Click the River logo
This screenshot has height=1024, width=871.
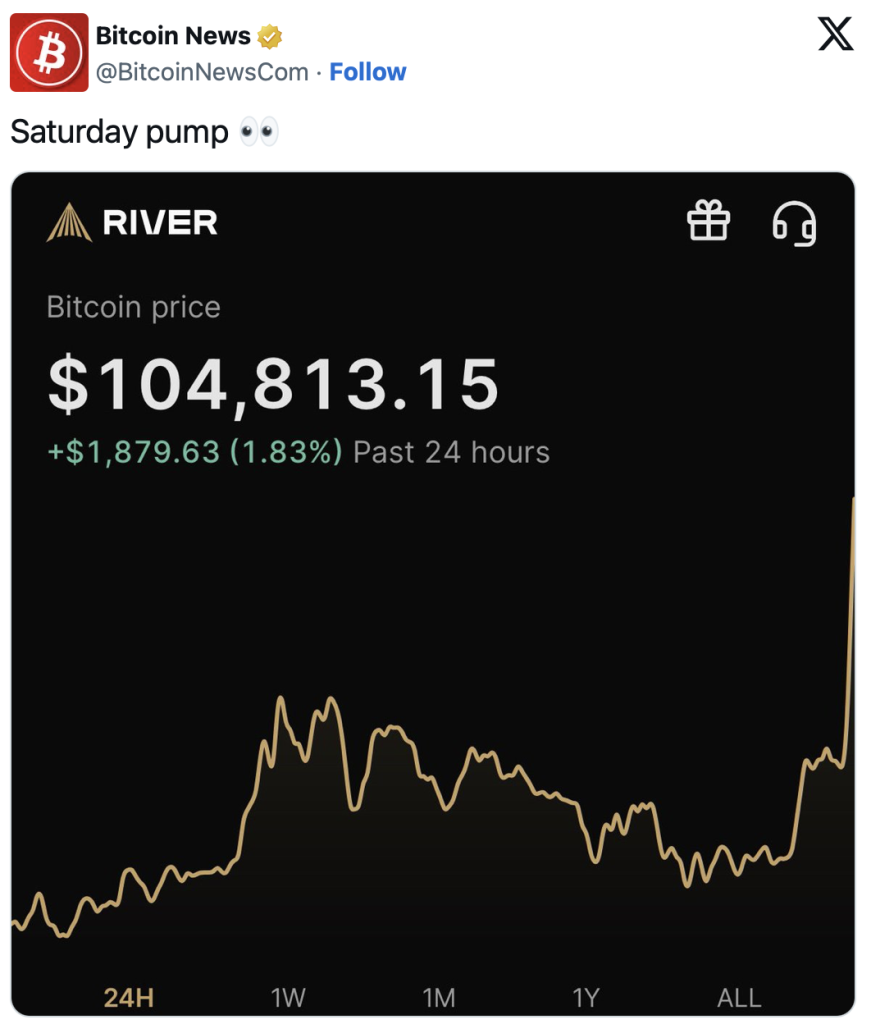click(132, 223)
